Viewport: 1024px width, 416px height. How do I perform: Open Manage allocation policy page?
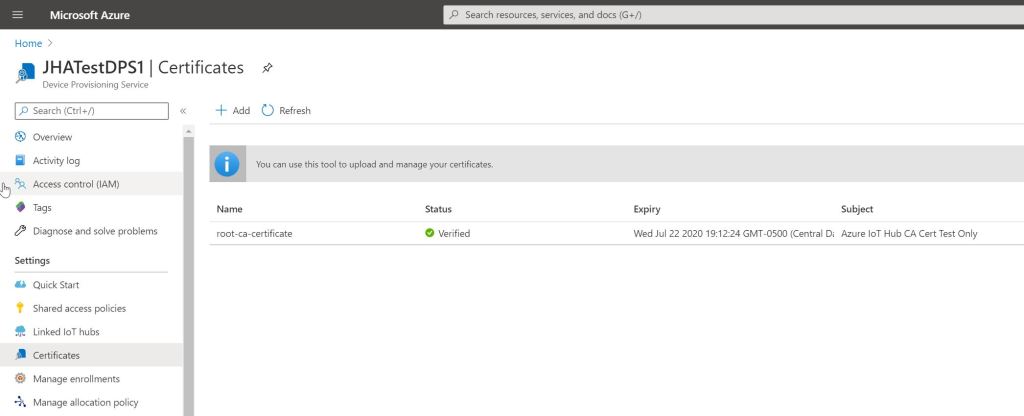tap(85, 403)
